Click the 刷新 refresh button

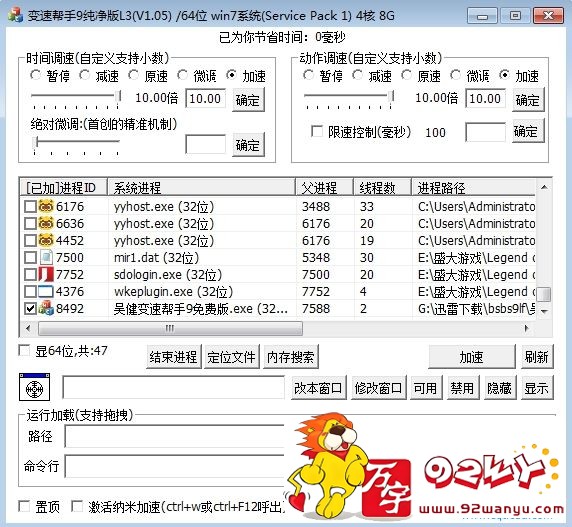[x=537, y=357]
